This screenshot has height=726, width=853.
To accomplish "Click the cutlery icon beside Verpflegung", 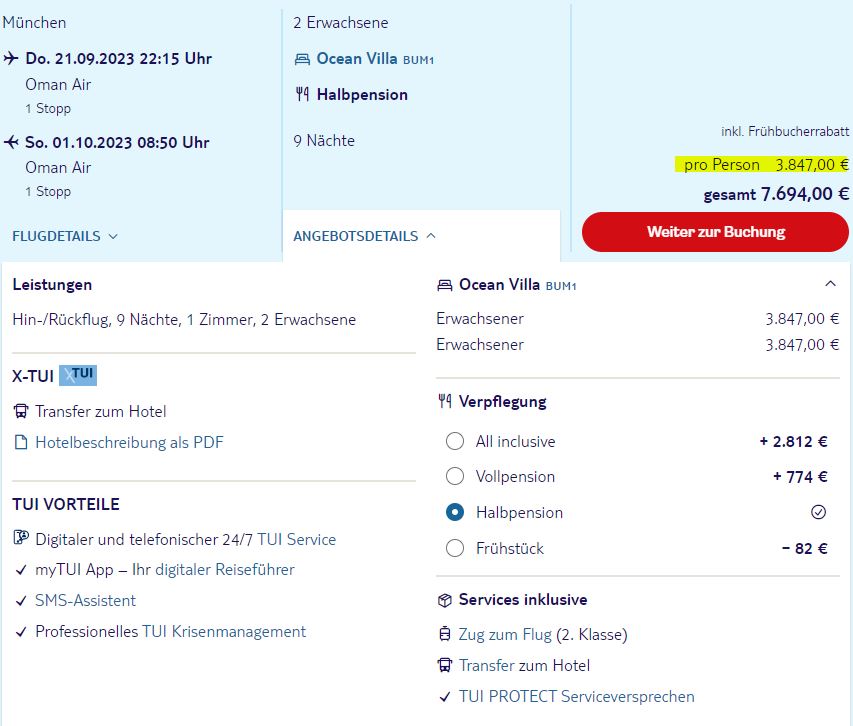I will click(445, 401).
